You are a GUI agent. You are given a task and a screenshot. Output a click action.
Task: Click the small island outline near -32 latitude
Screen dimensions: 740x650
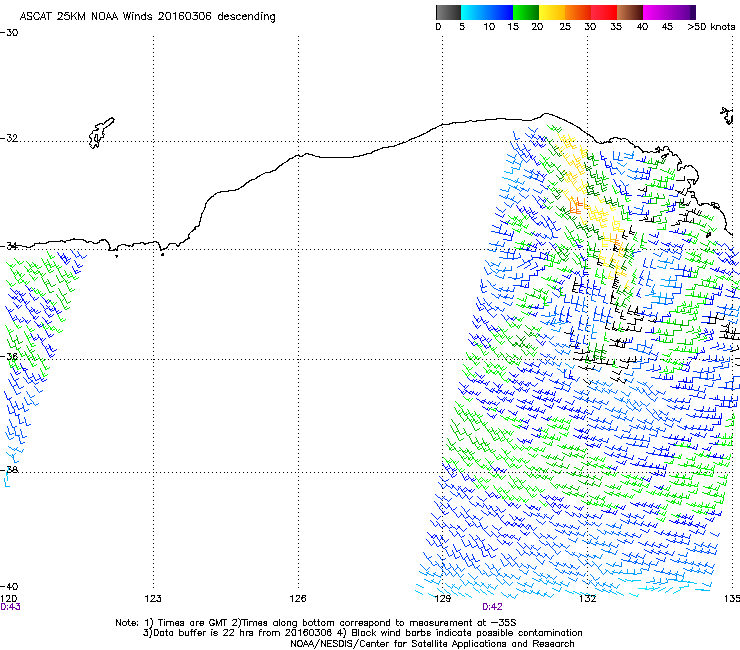pos(101,134)
